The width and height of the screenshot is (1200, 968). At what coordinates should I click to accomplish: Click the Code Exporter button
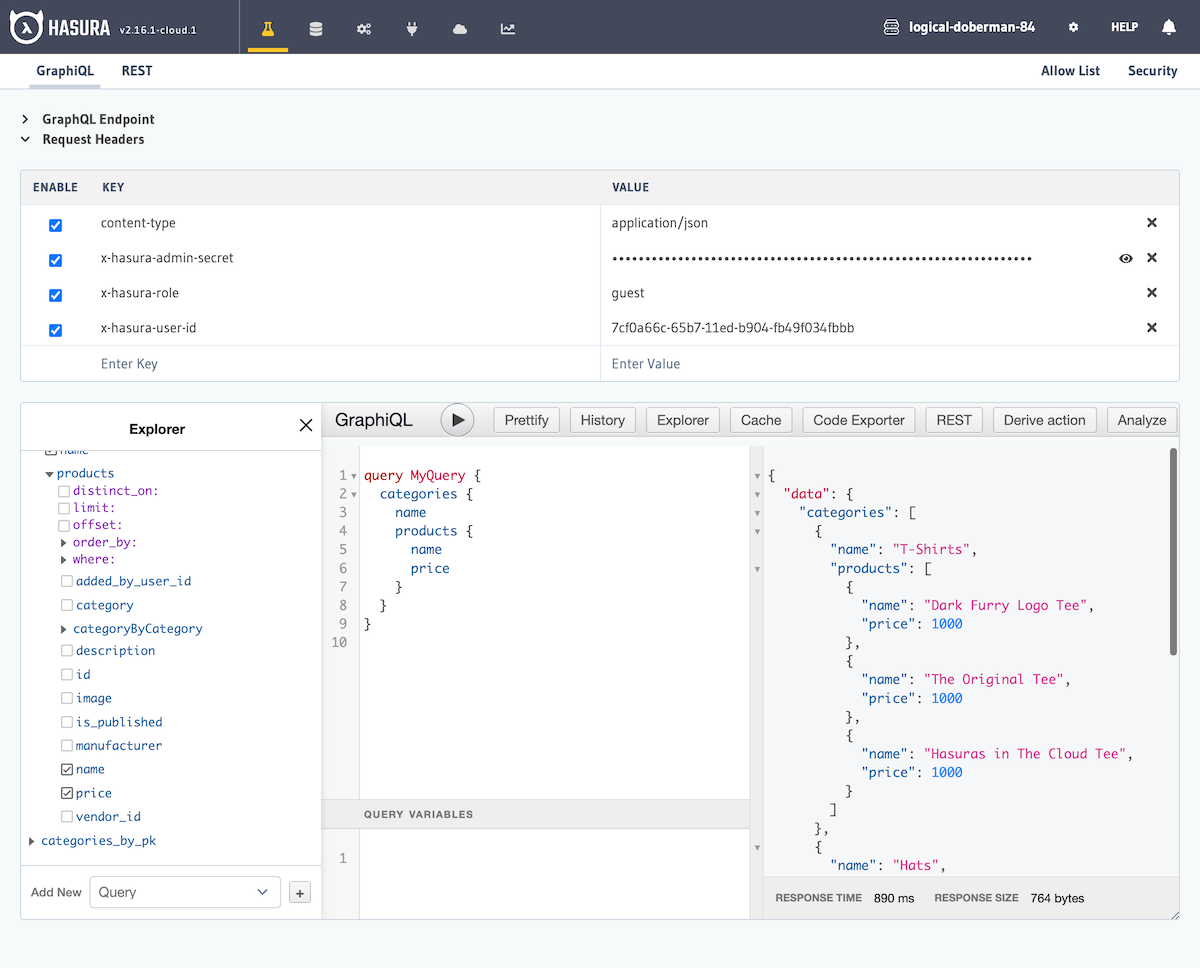(858, 420)
